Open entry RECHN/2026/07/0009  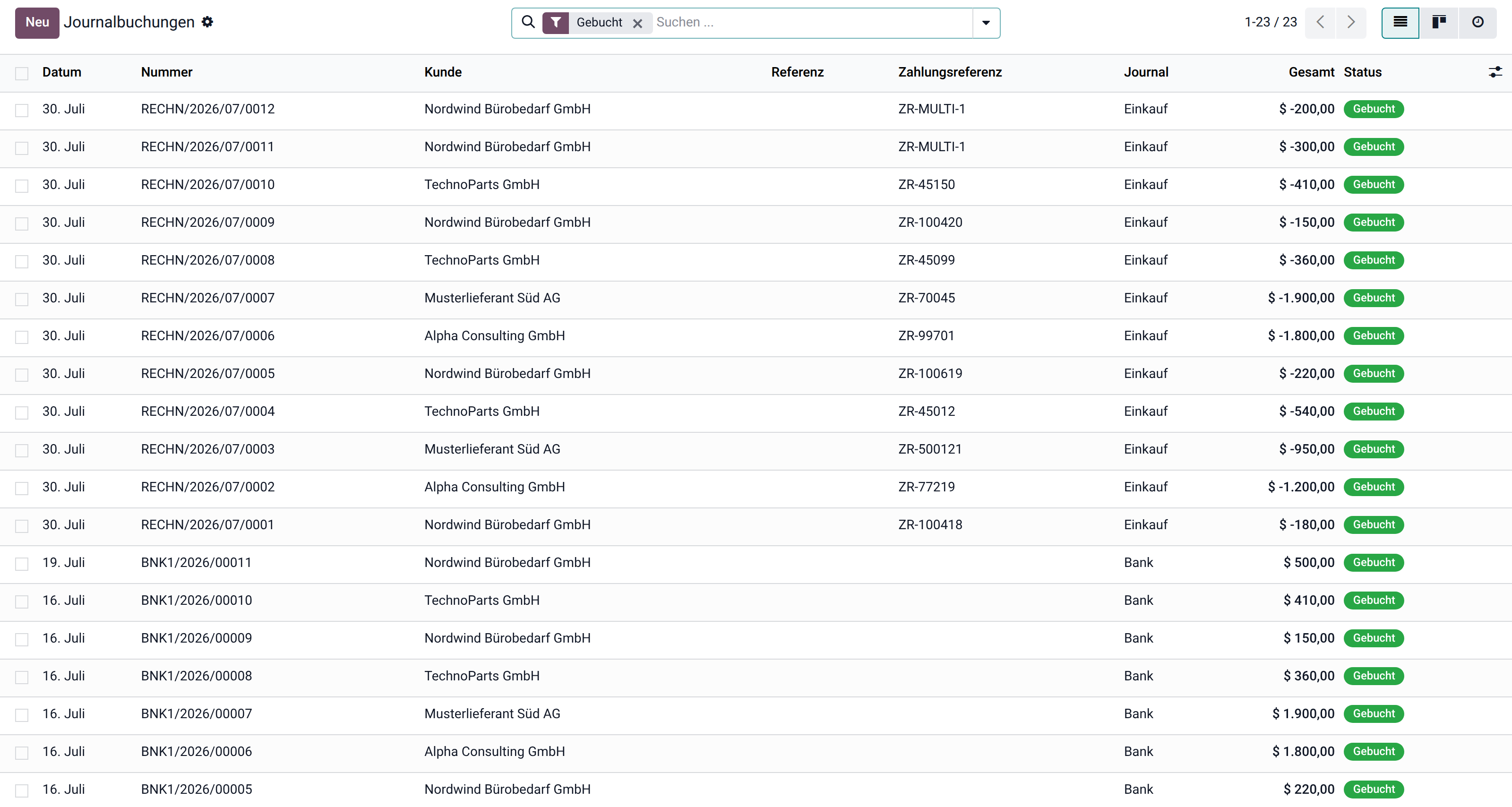(x=208, y=223)
